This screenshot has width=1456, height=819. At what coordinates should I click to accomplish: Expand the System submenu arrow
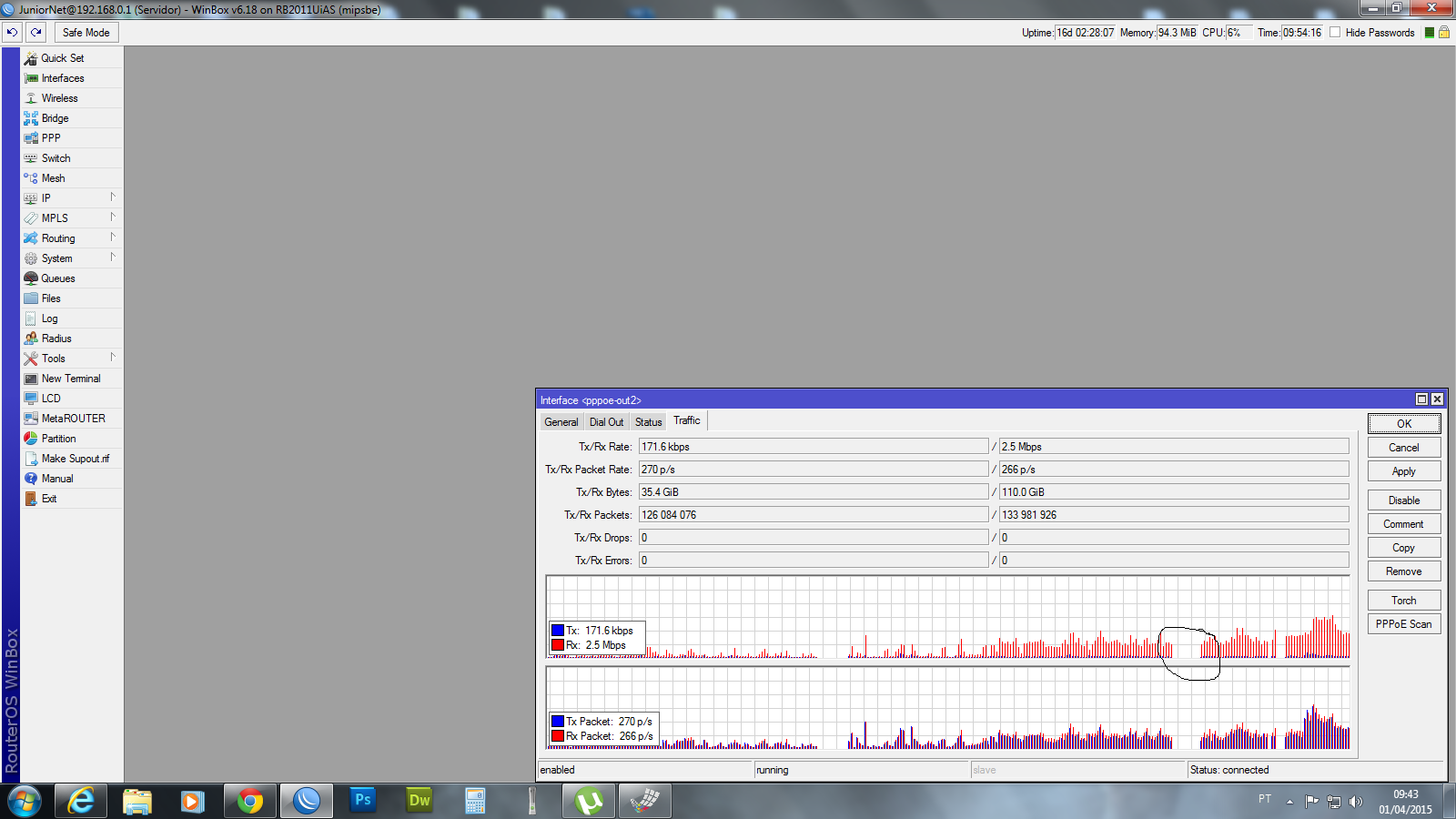pos(113,258)
